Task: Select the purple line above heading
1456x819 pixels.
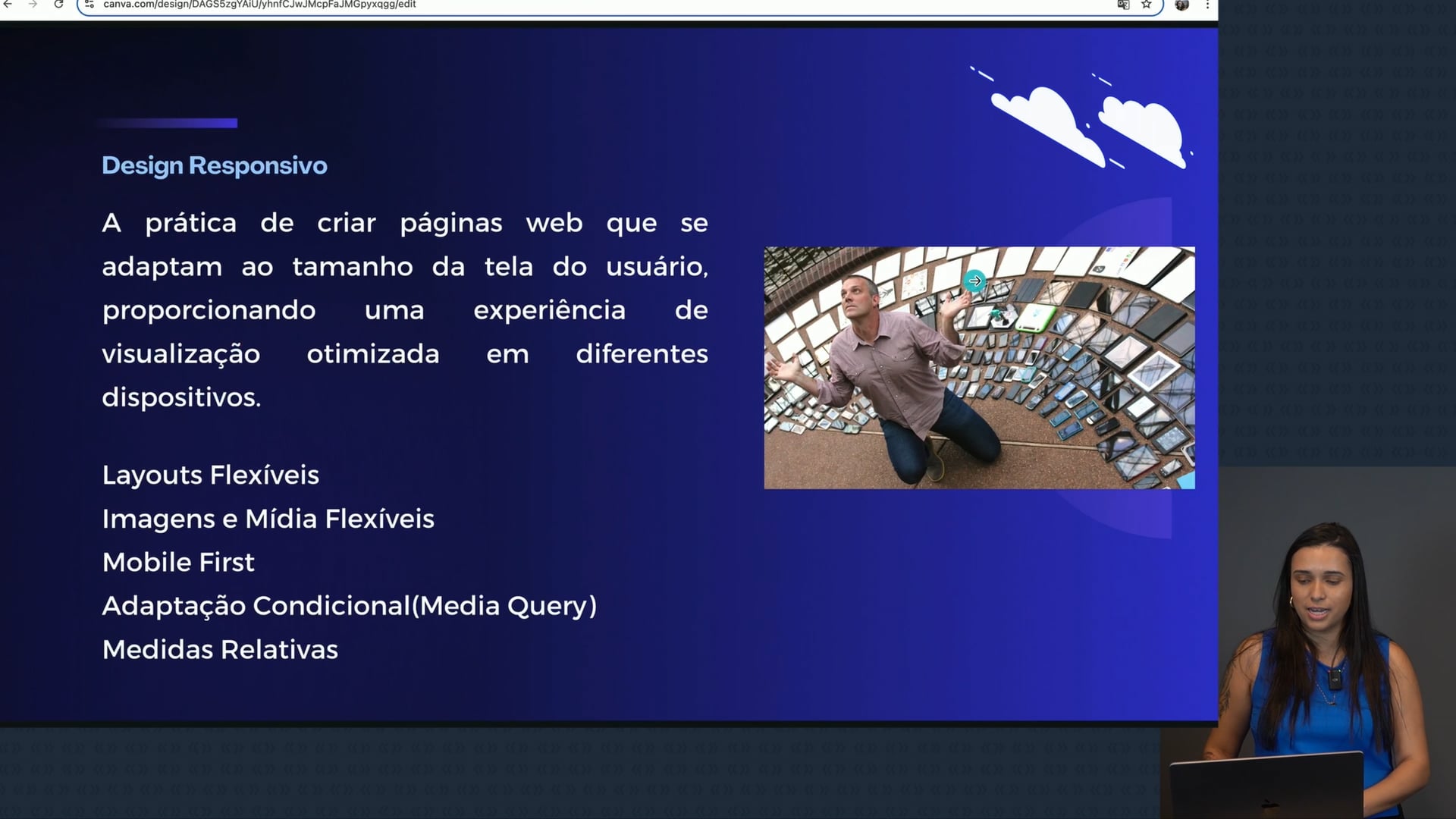Action: coord(168,123)
